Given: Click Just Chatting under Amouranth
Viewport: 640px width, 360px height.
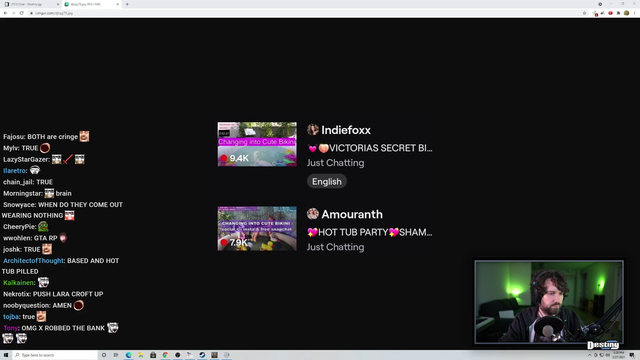Looking at the screenshot, I should click(336, 247).
